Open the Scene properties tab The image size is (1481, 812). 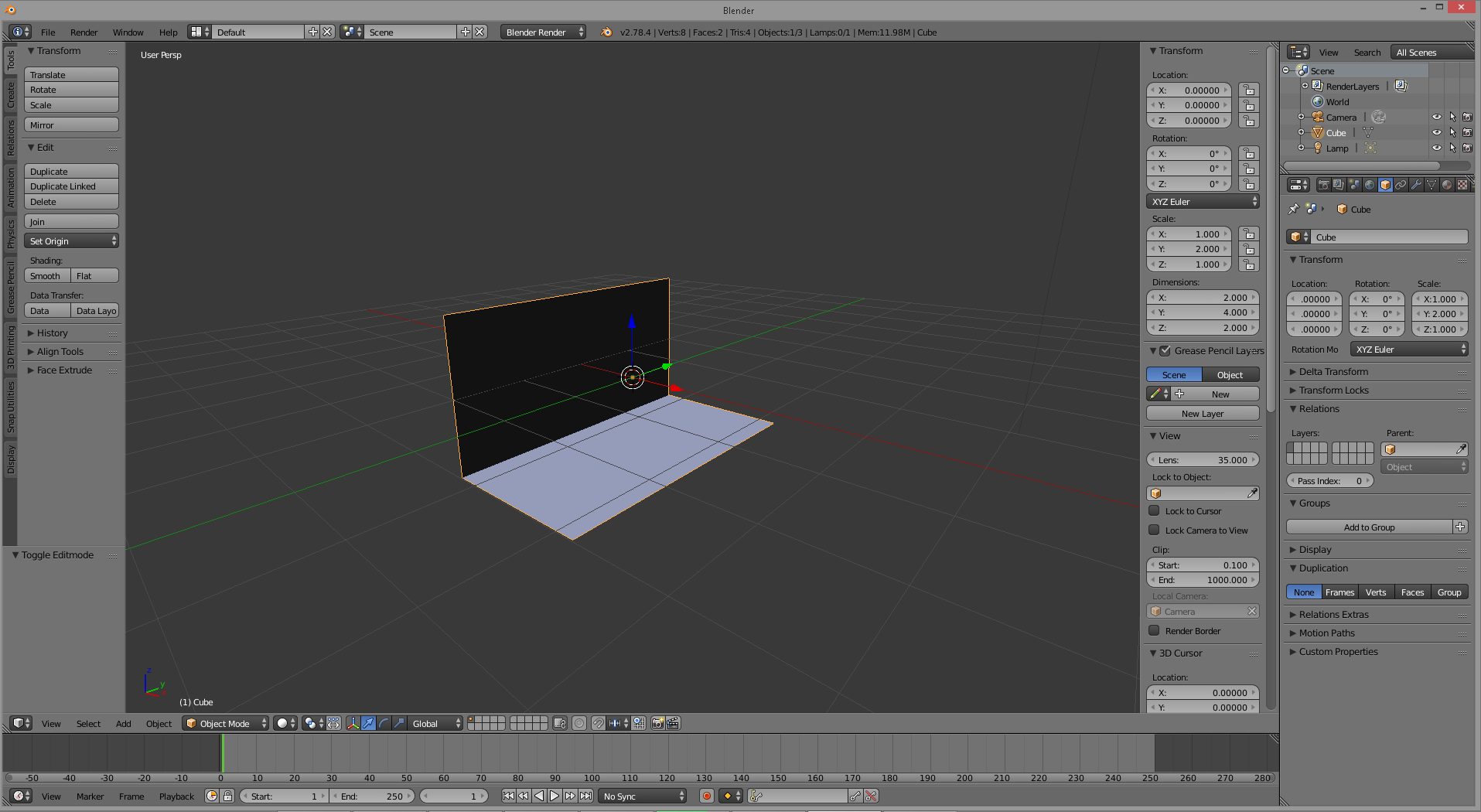click(x=1354, y=185)
